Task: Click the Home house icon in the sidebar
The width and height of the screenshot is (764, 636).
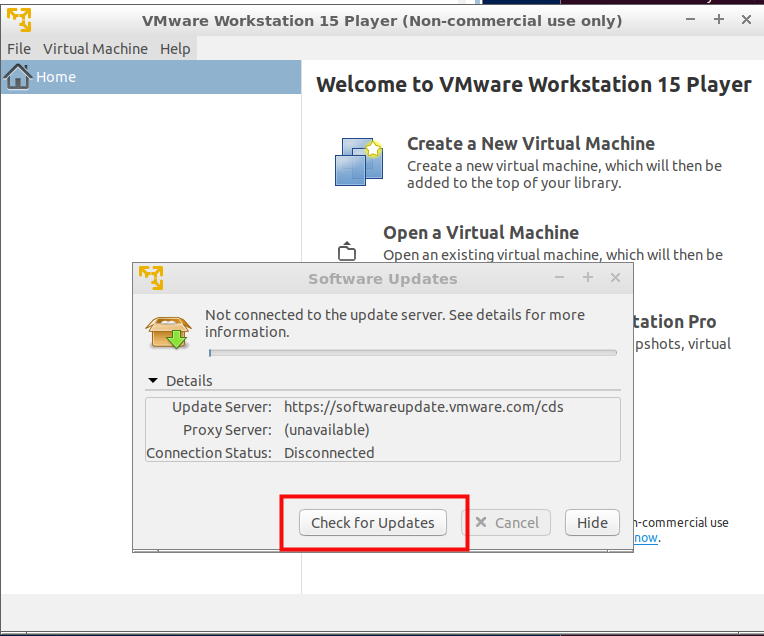Action: (x=18, y=77)
